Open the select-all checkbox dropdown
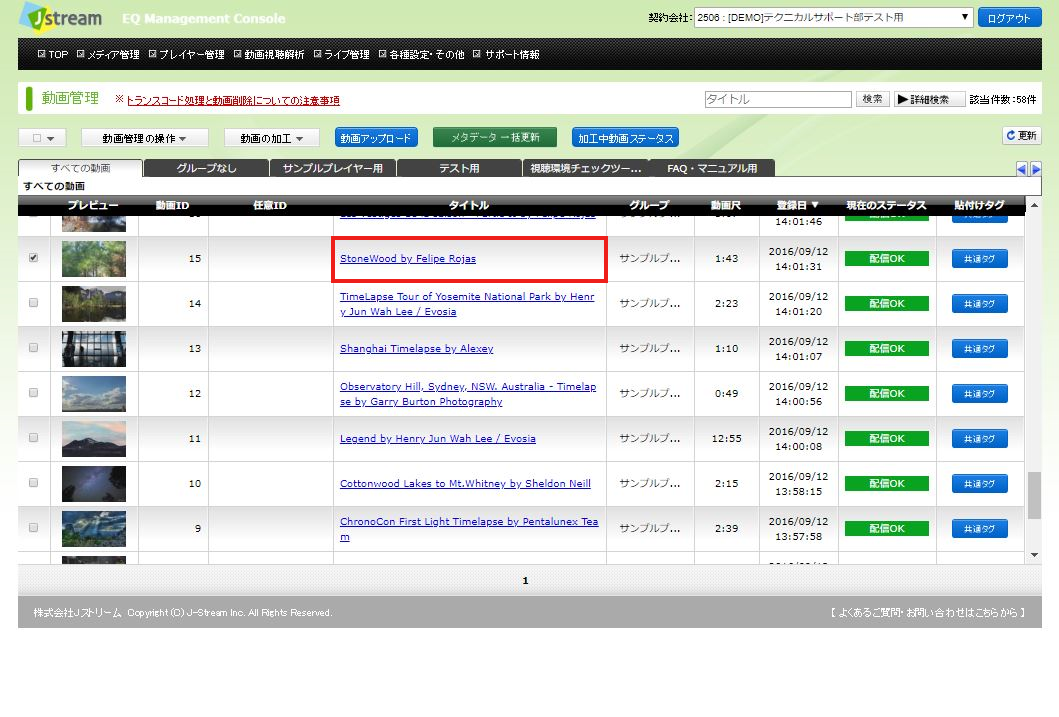This screenshot has width=1059, height=717. click(x=42, y=138)
